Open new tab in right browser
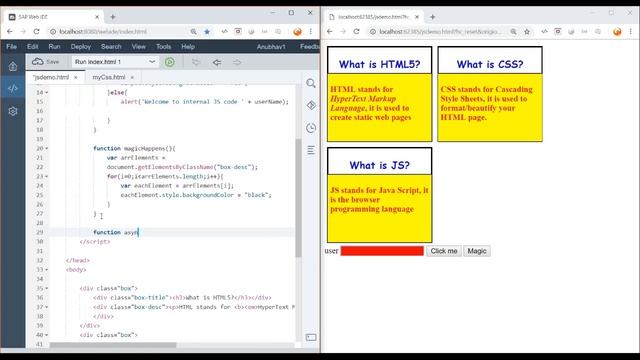 click(433, 17)
